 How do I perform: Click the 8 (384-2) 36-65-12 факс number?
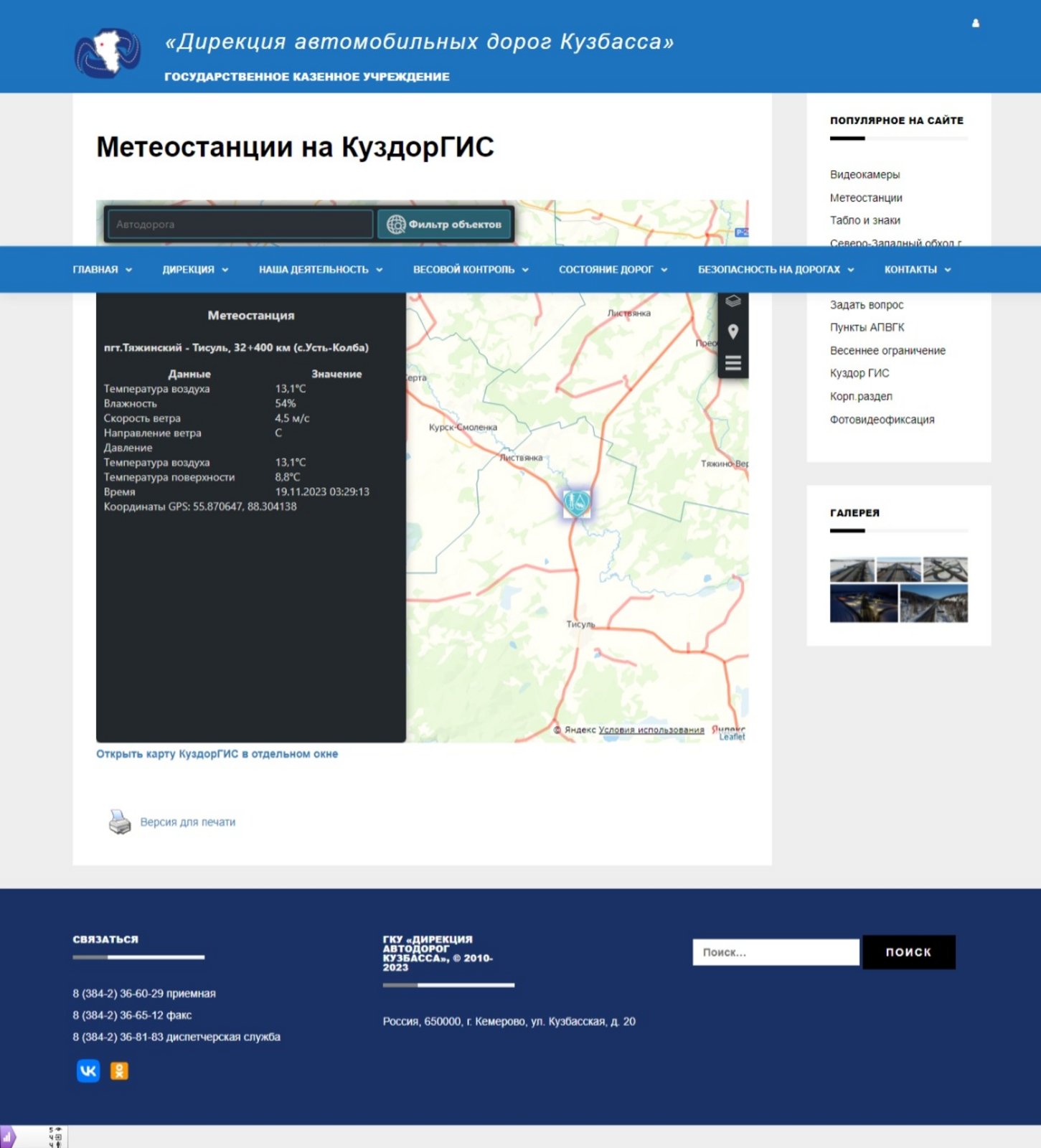coord(132,1015)
